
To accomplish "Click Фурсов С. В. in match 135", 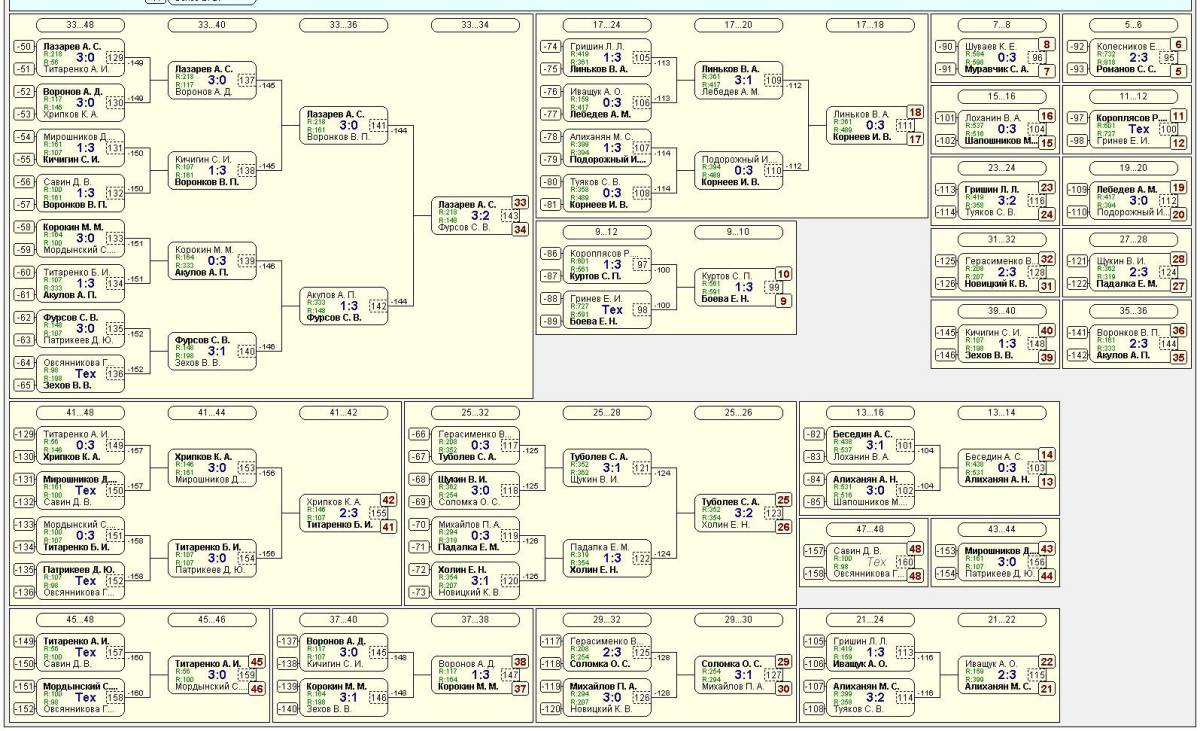I will click(x=70, y=316).
